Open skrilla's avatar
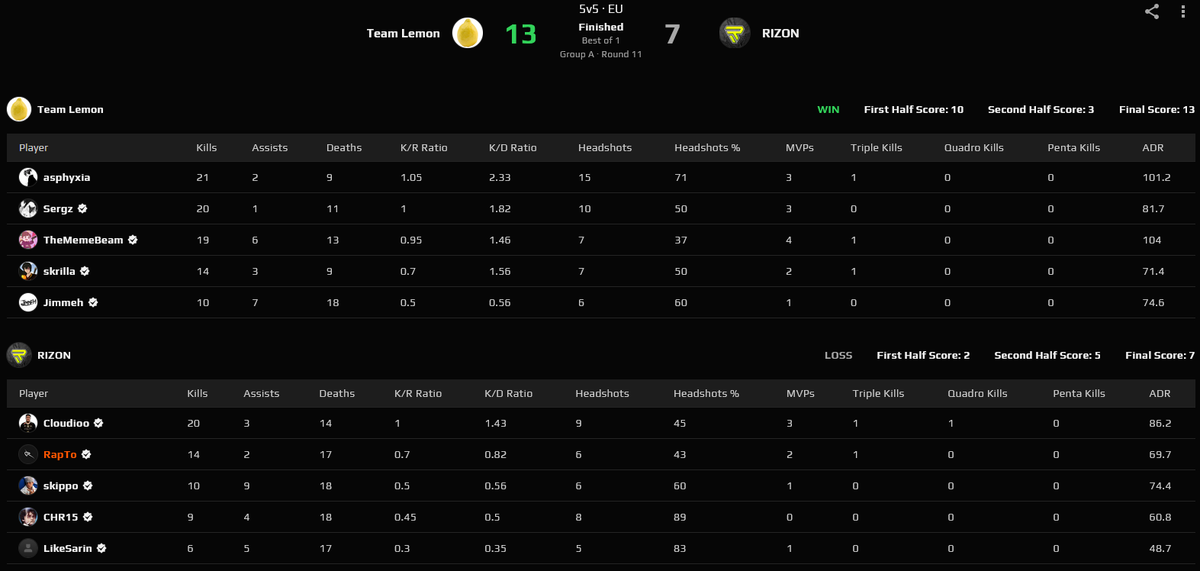 pos(28,271)
